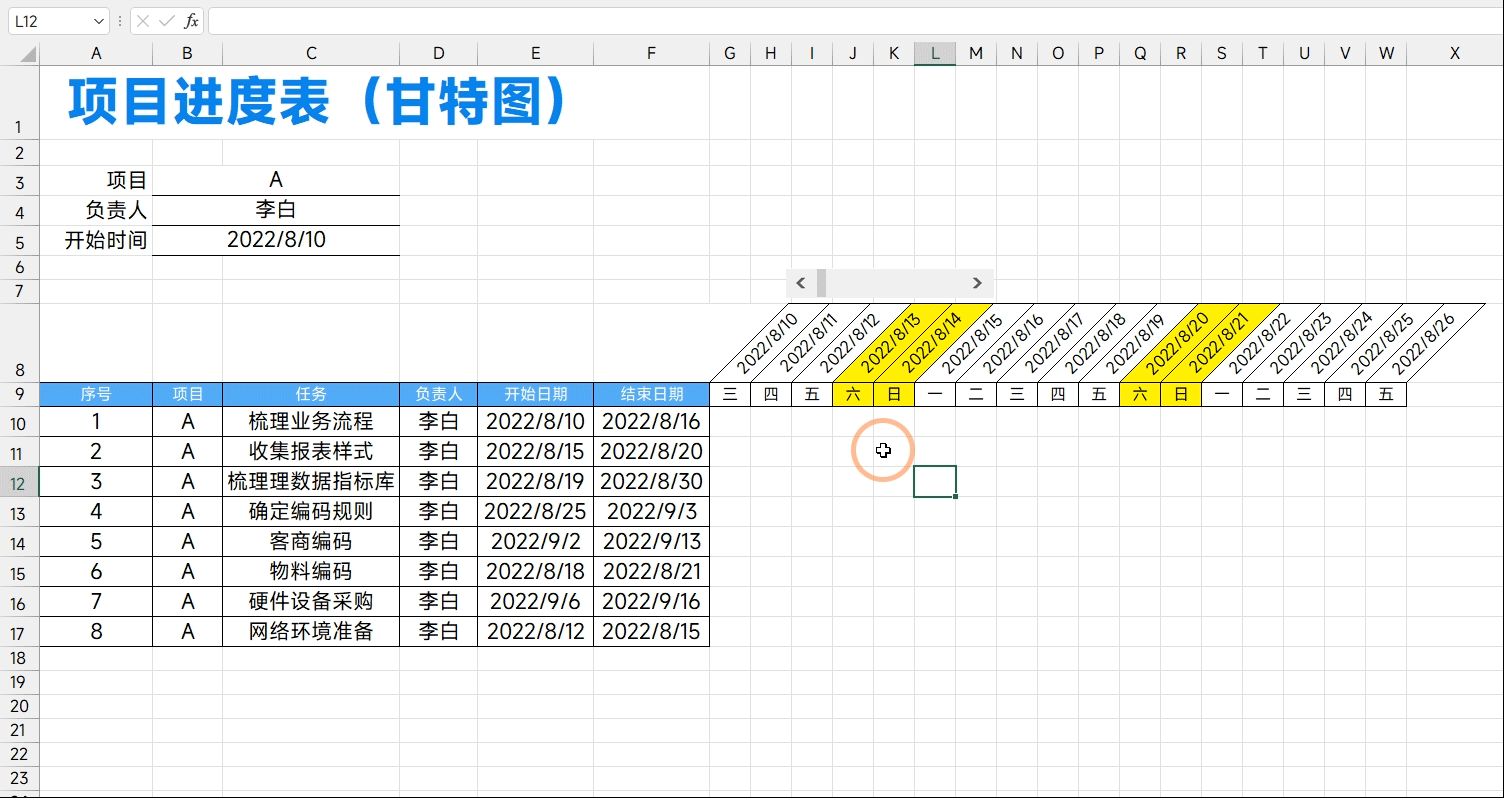This screenshot has width=1504, height=798.
Task: Click end date 2022/8/16 of 梳理业务流程
Action: point(651,422)
